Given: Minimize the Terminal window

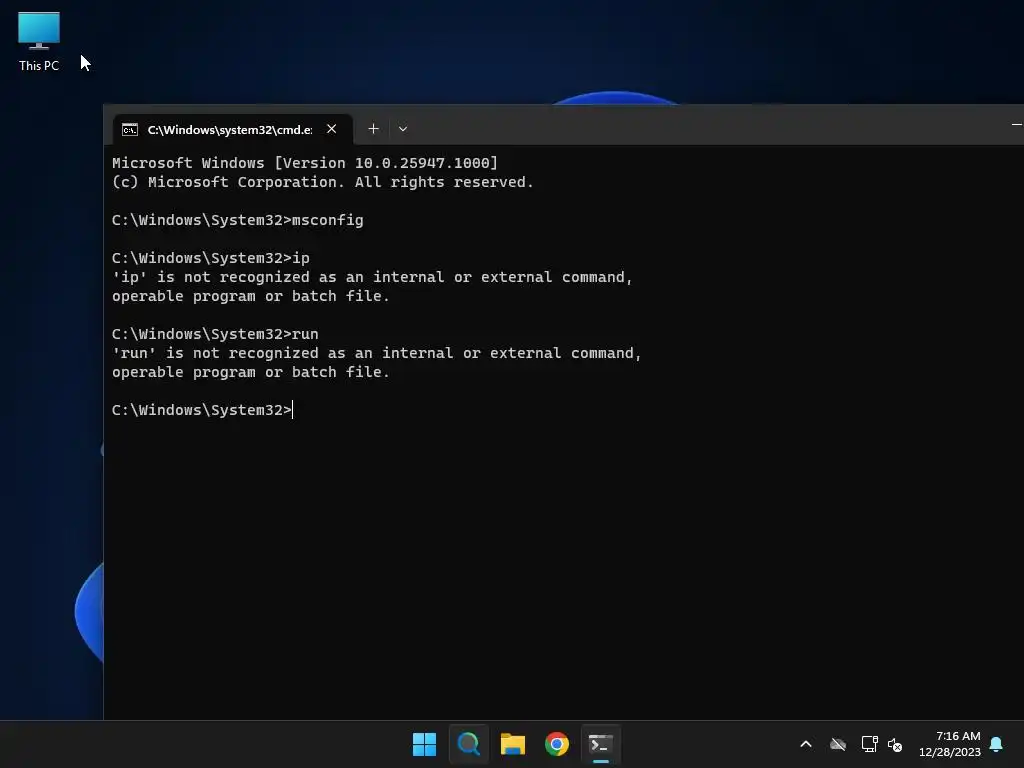Looking at the screenshot, I should (x=1016, y=124).
